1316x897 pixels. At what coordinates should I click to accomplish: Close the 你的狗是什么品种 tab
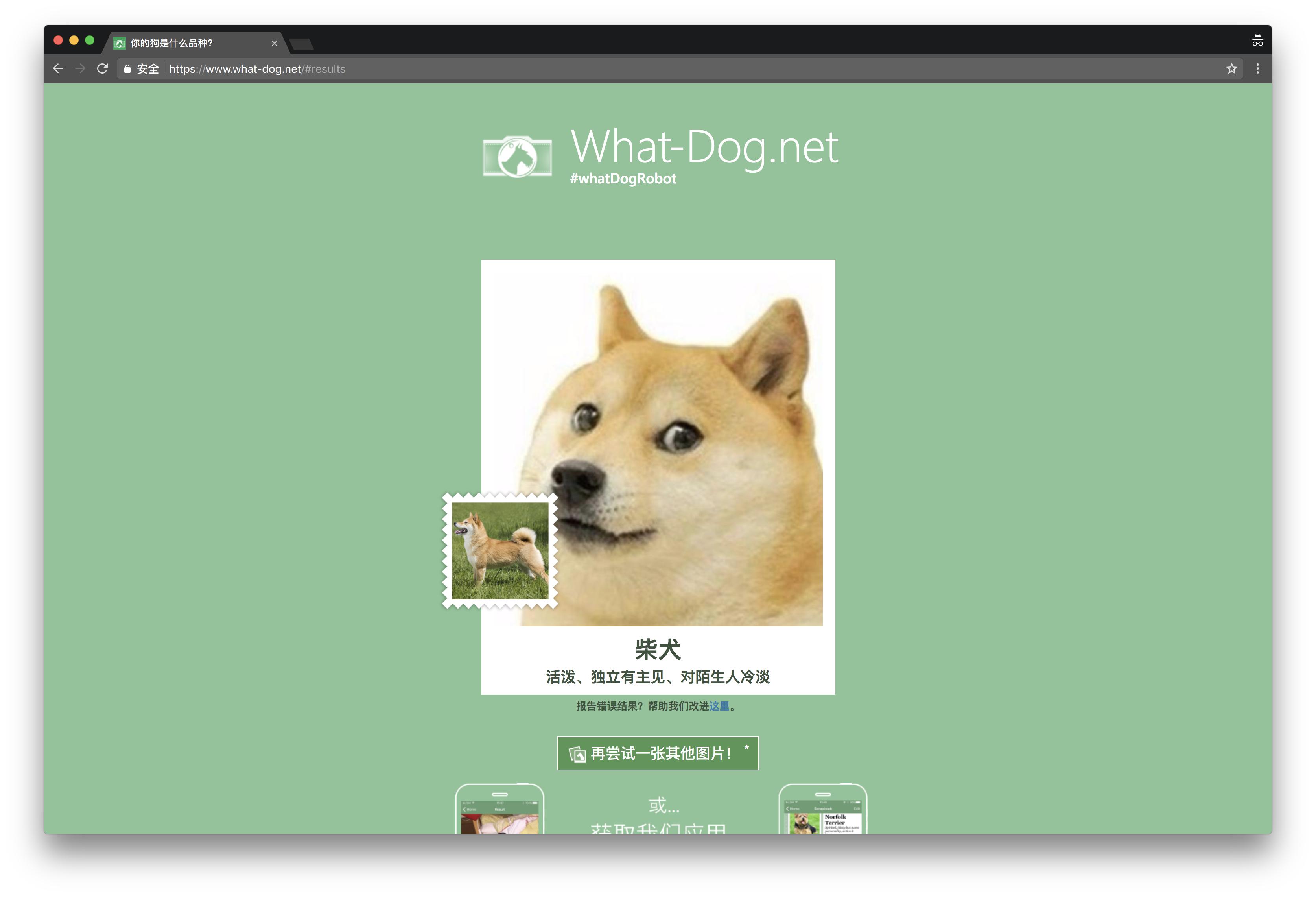coord(274,43)
